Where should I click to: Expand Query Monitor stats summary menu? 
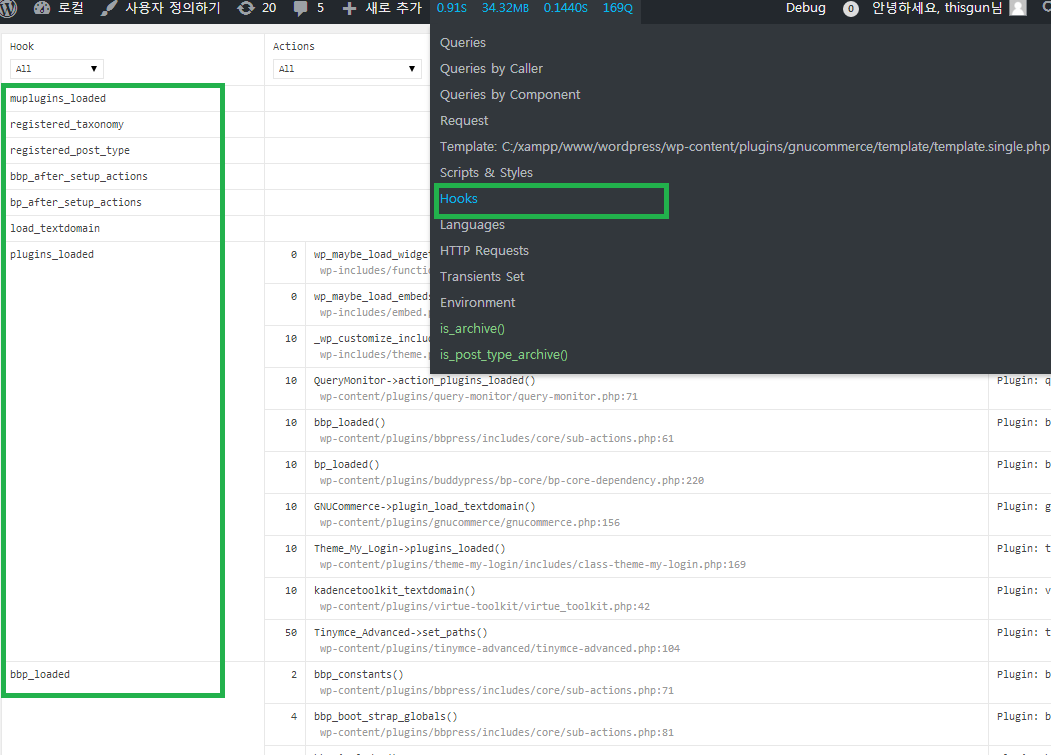tap(535, 9)
